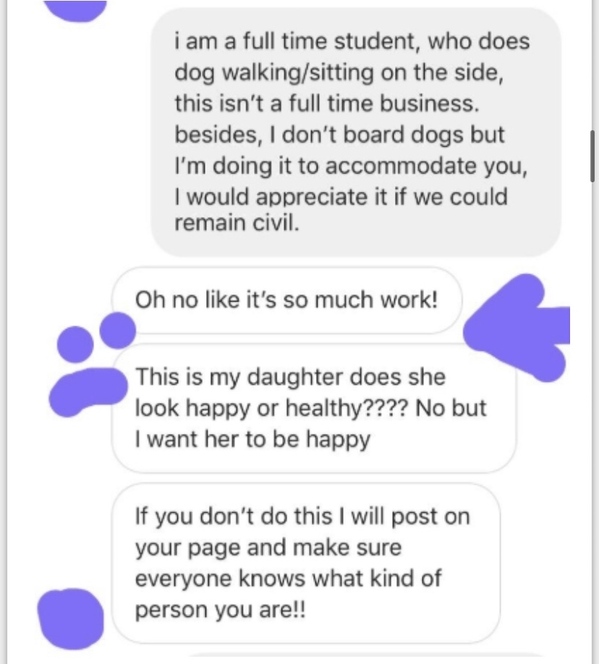This screenshot has width=599, height=664.
Task: Click the text 'person you are!!'
Action: 220,610
